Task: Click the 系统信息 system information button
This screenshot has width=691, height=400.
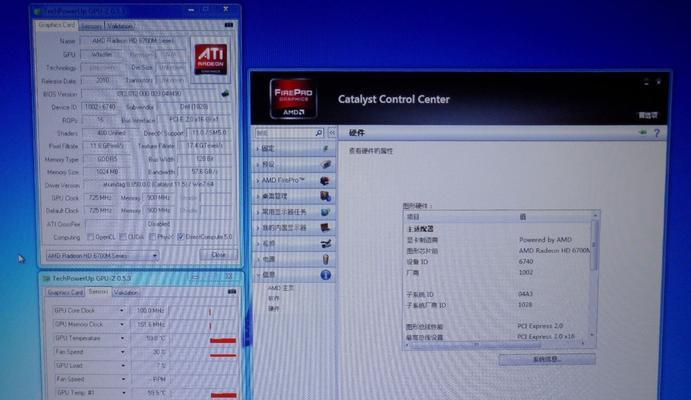Action: 547,359
